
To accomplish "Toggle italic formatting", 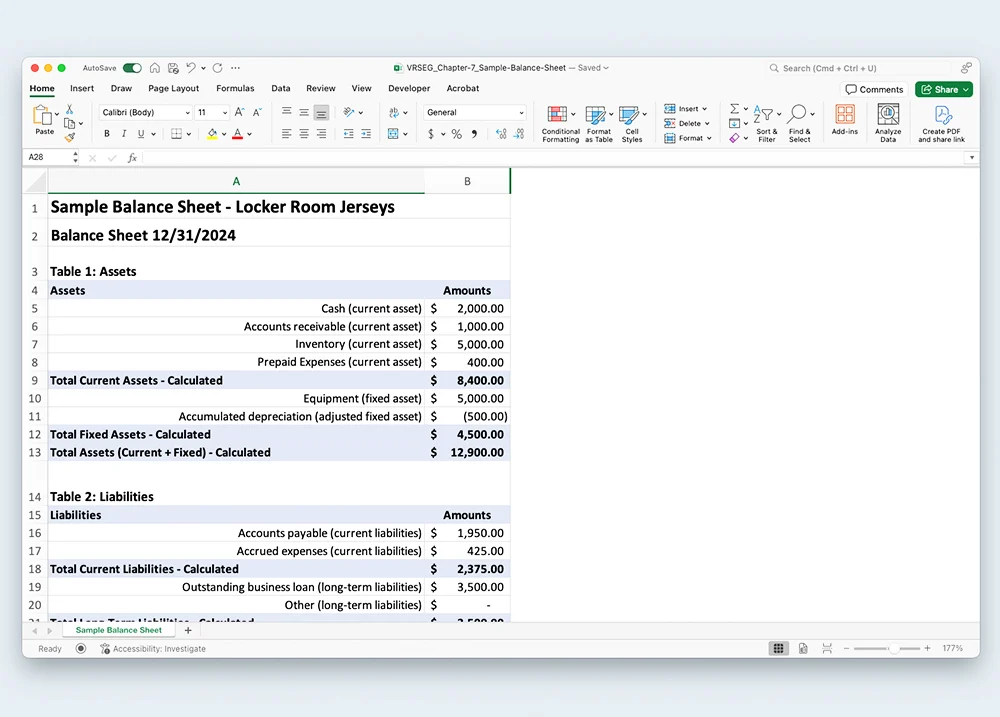I will (x=124, y=134).
